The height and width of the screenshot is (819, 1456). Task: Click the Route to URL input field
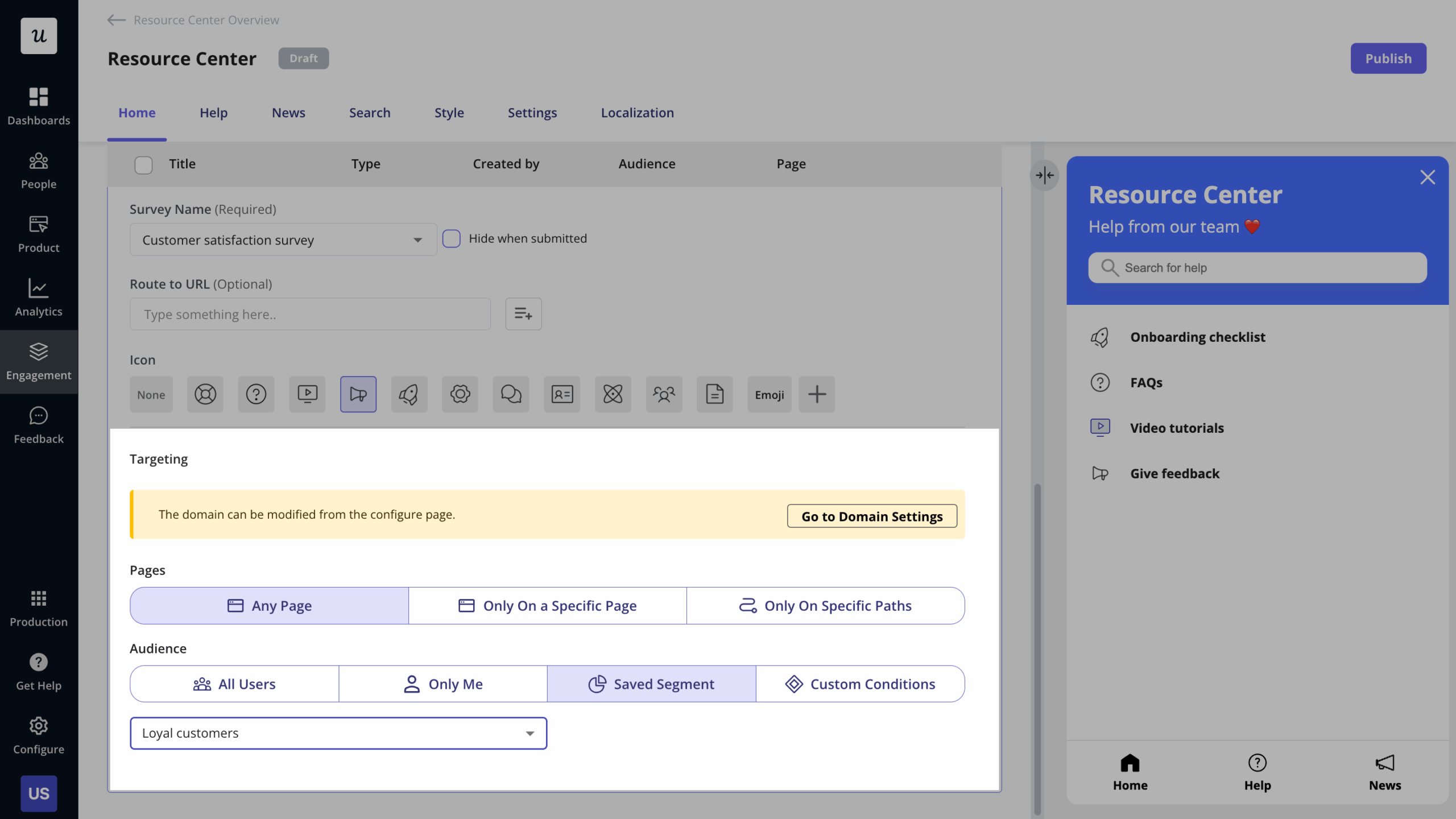[310, 314]
